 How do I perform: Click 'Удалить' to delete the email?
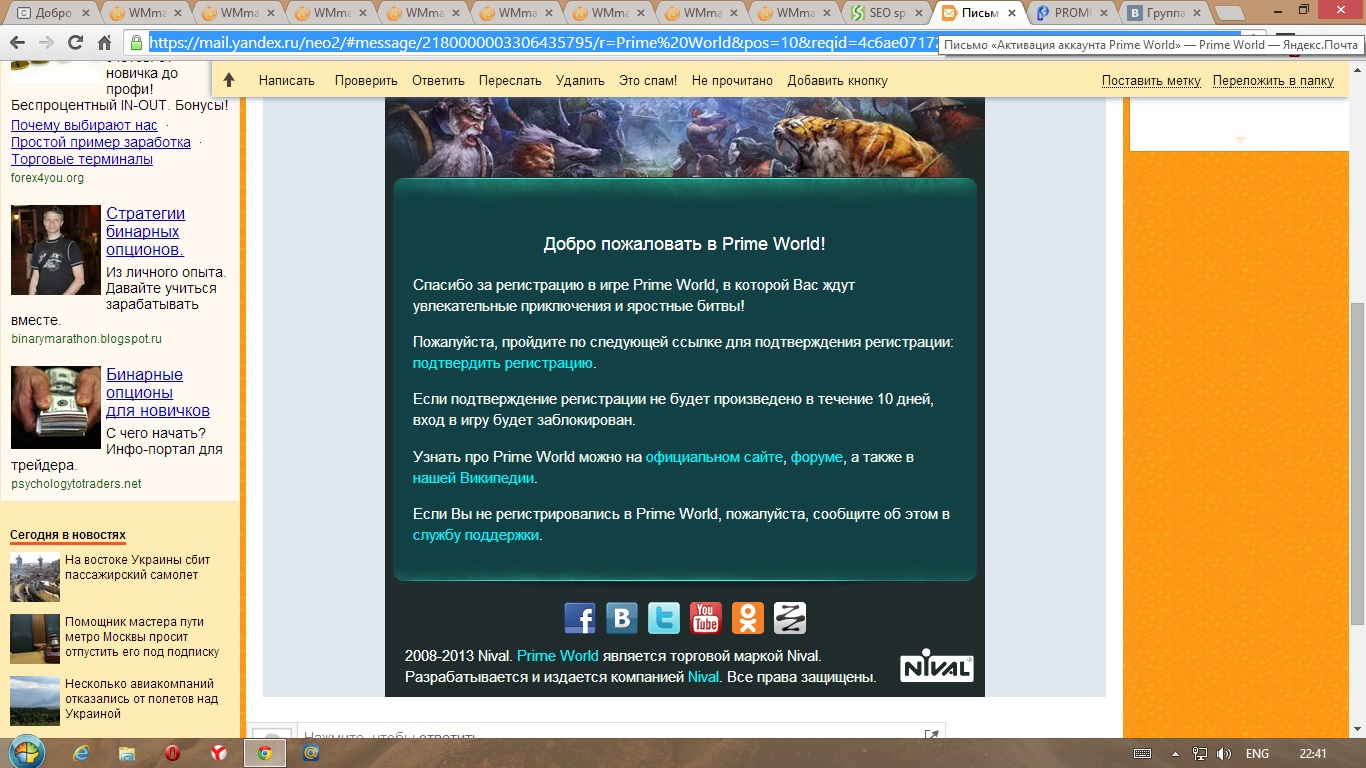click(580, 81)
